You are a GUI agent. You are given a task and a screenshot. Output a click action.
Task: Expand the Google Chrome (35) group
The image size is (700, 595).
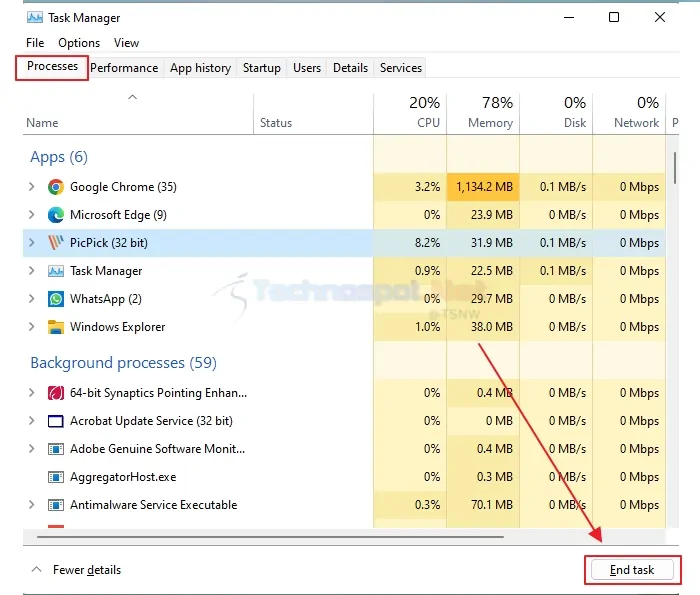tap(31, 187)
